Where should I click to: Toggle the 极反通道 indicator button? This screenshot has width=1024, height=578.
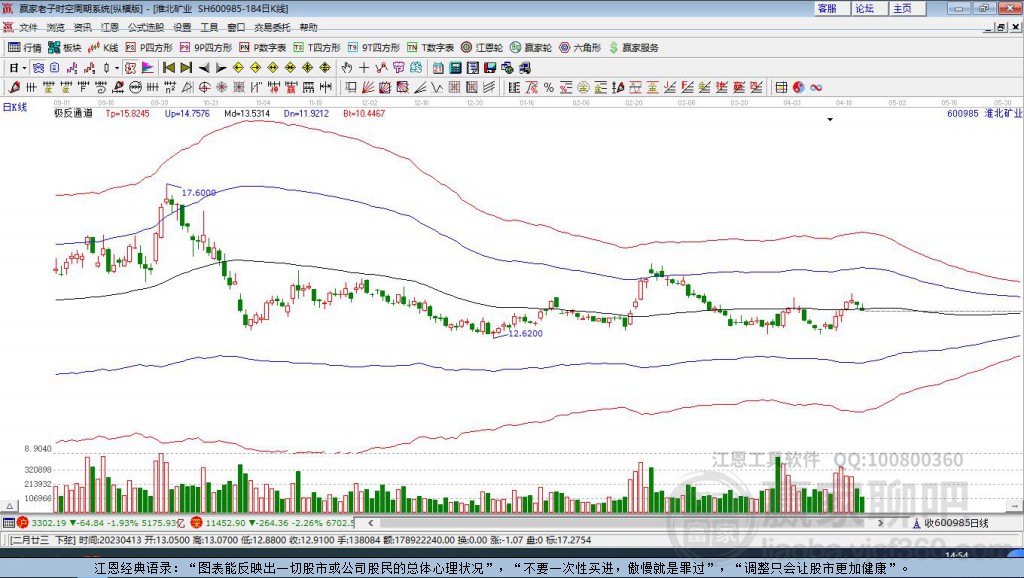point(73,113)
